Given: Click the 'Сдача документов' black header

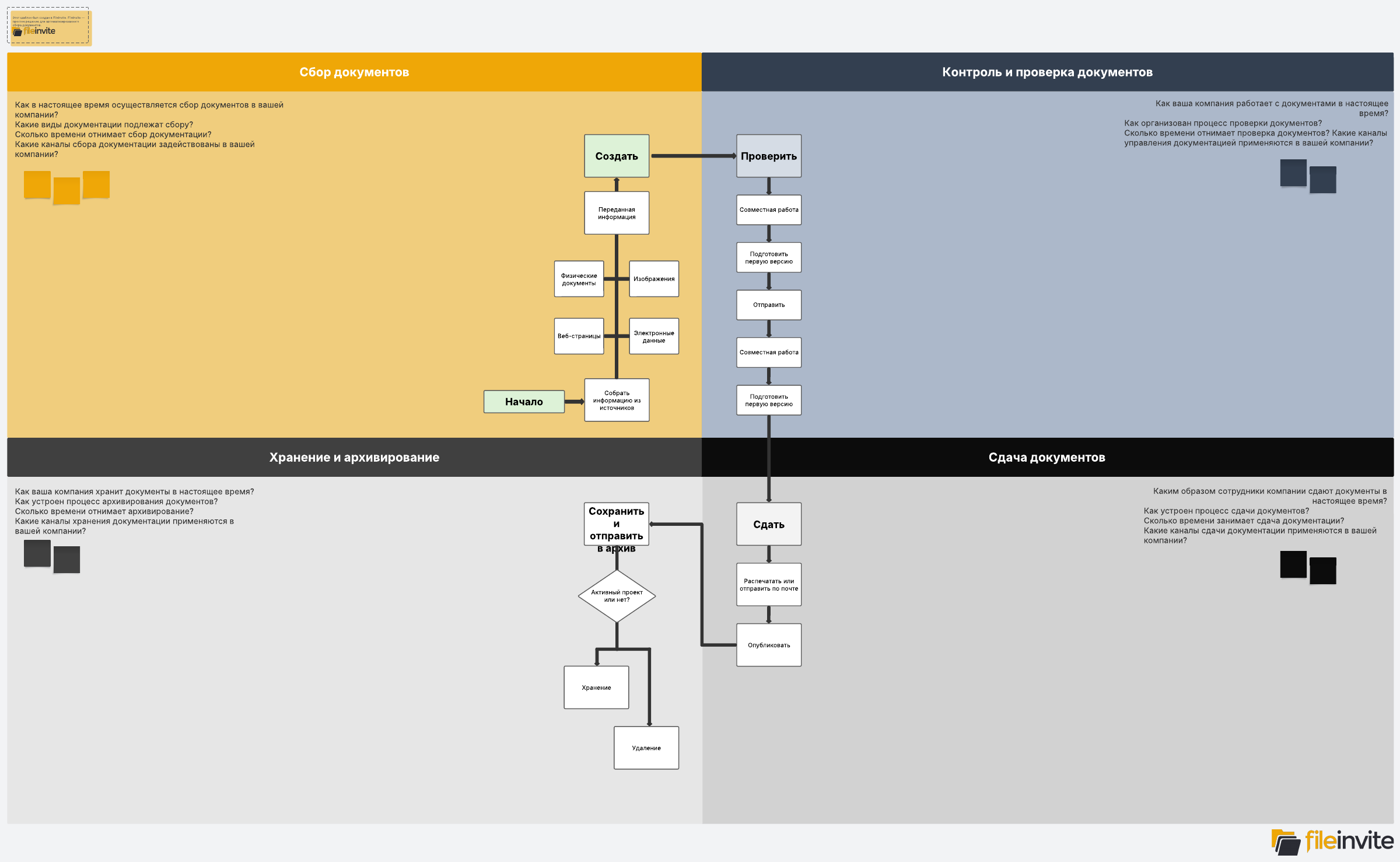Looking at the screenshot, I should pos(1047,457).
